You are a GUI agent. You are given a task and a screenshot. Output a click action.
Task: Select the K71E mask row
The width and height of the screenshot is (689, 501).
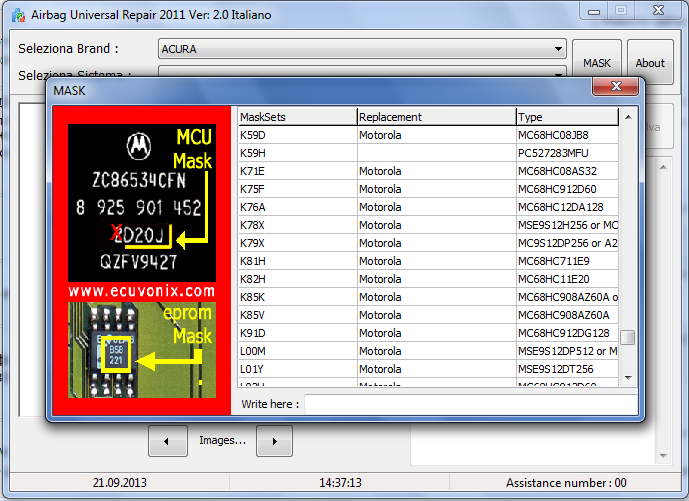click(428, 171)
